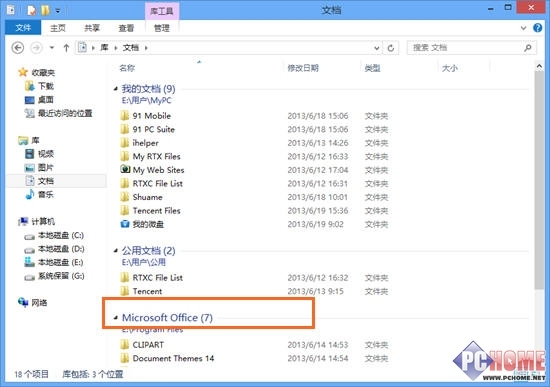Select the 文档 library in sidebar
The width and height of the screenshot is (550, 387).
pos(46,181)
